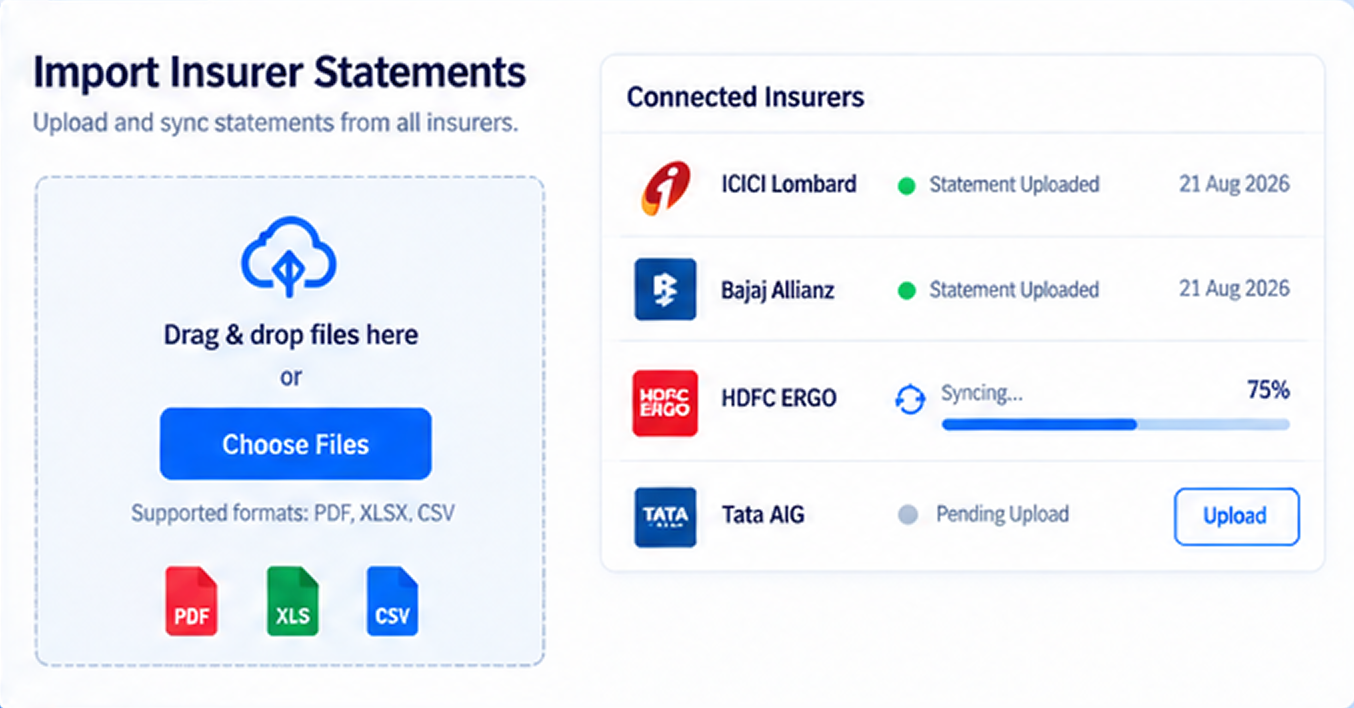Viewport: 1354px width, 708px height.
Task: Click Bajaj Allianz green status dot
Action: click(906, 291)
